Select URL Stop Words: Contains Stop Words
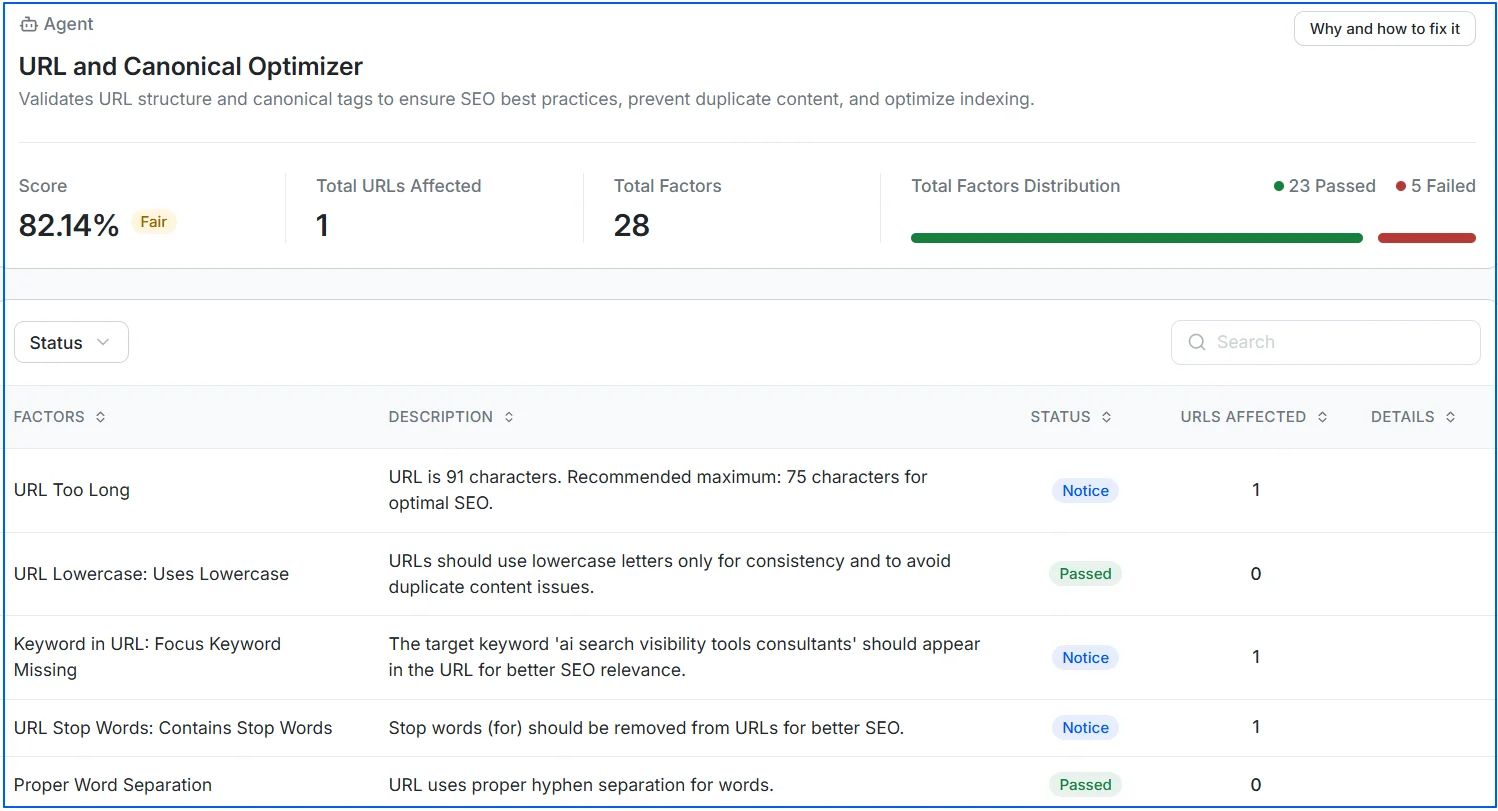 pyautogui.click(x=173, y=728)
